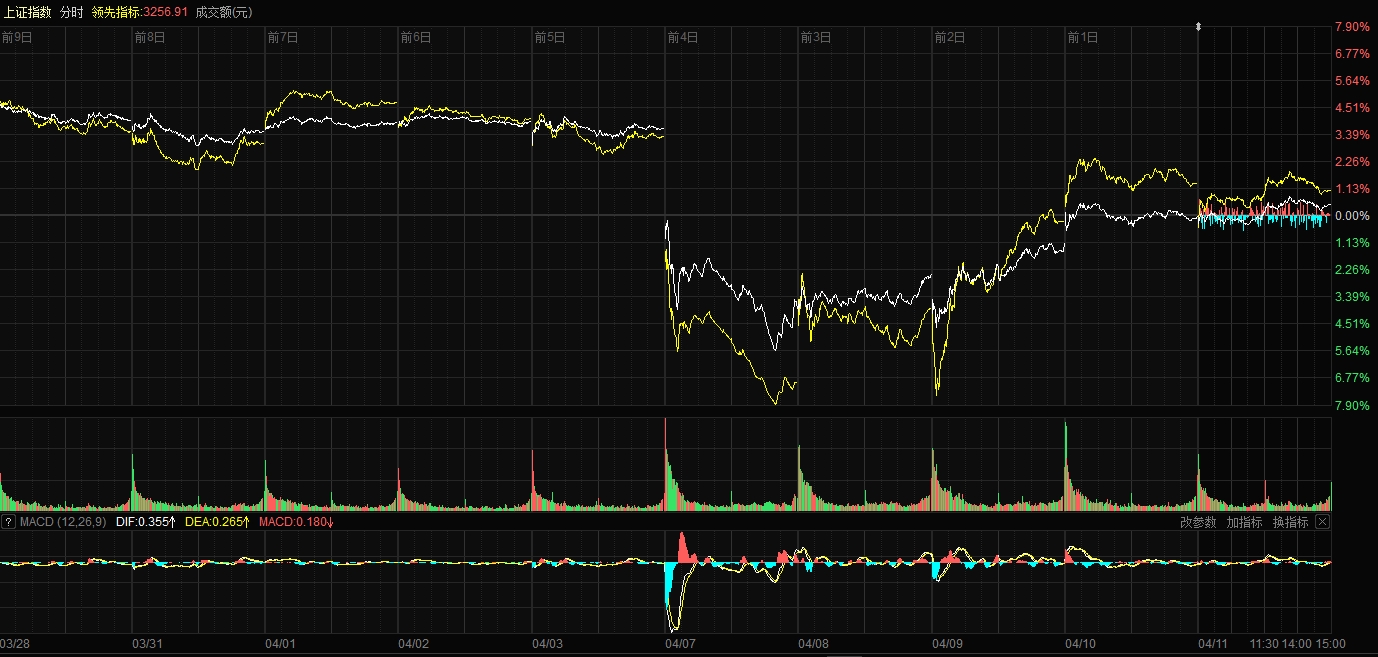Click the MACD help question mark icon

(8, 522)
